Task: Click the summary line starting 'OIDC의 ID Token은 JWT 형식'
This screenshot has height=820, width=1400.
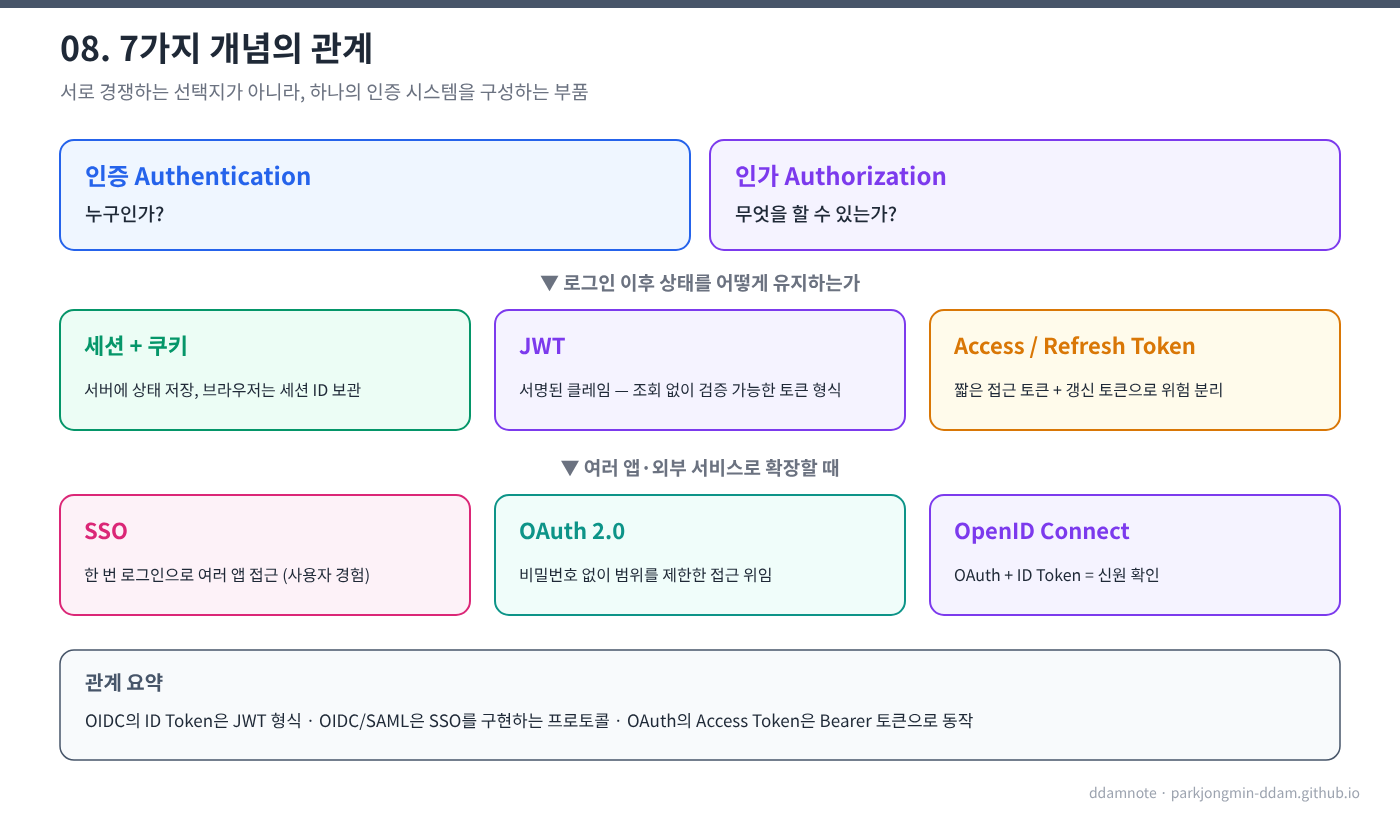Action: coord(529,720)
